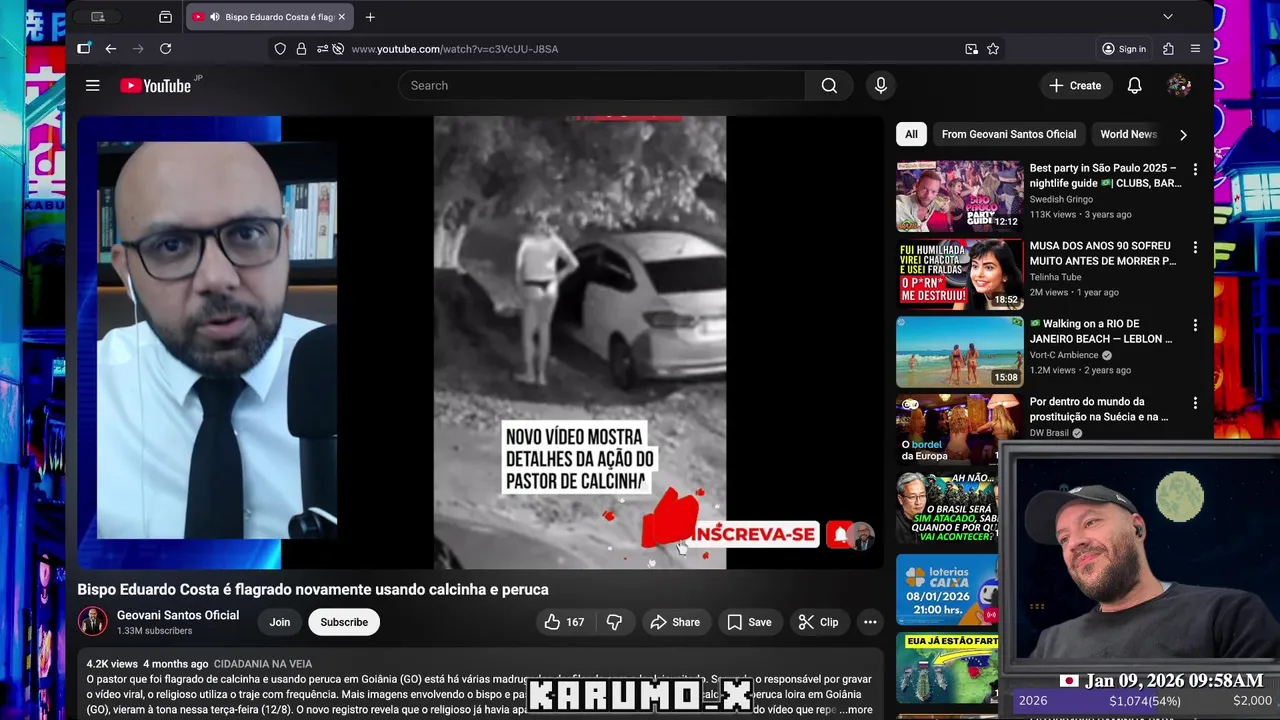
Task: Open options for 'Walking on a RIO' video
Action: click(1195, 325)
